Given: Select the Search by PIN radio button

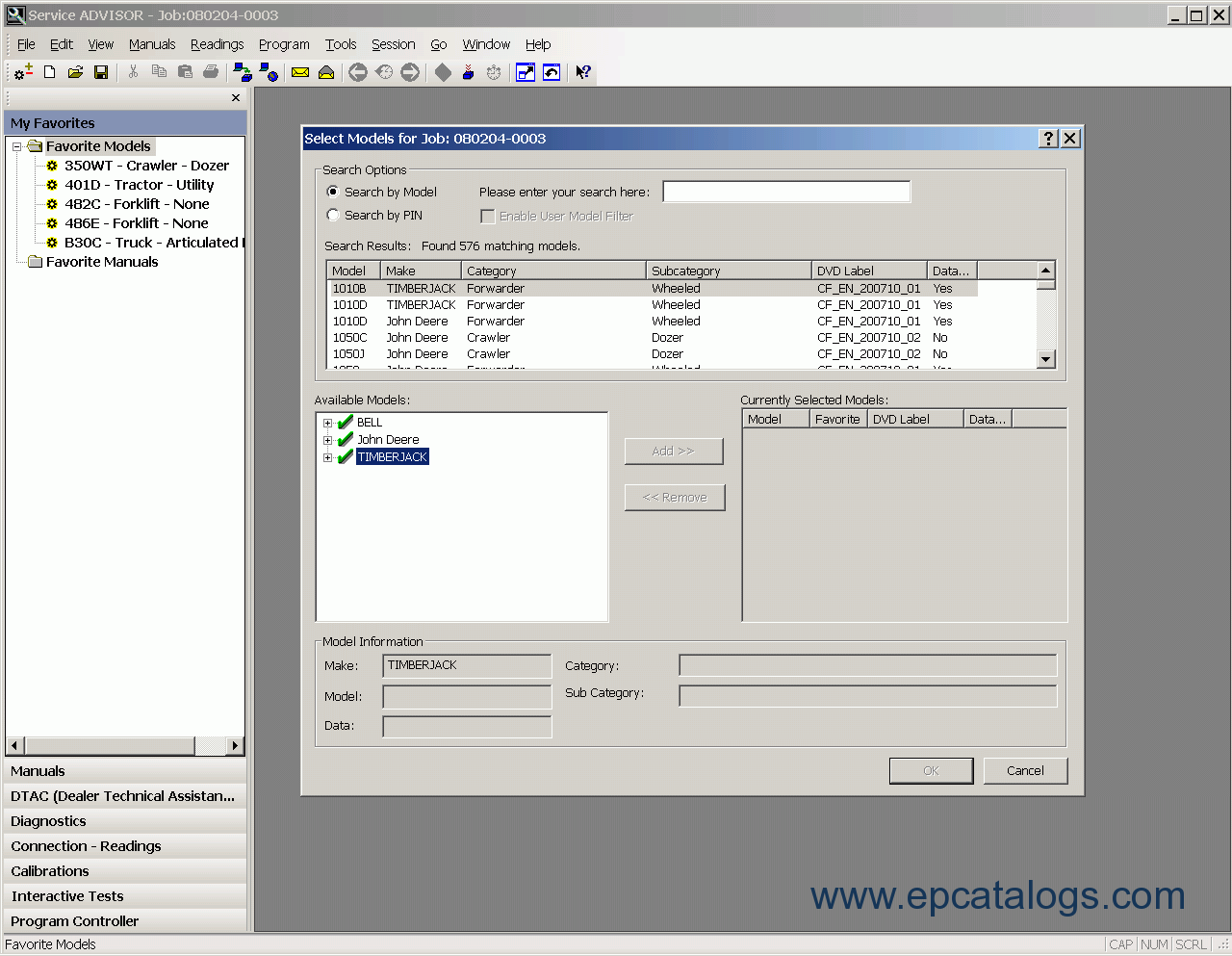Looking at the screenshot, I should (333, 215).
